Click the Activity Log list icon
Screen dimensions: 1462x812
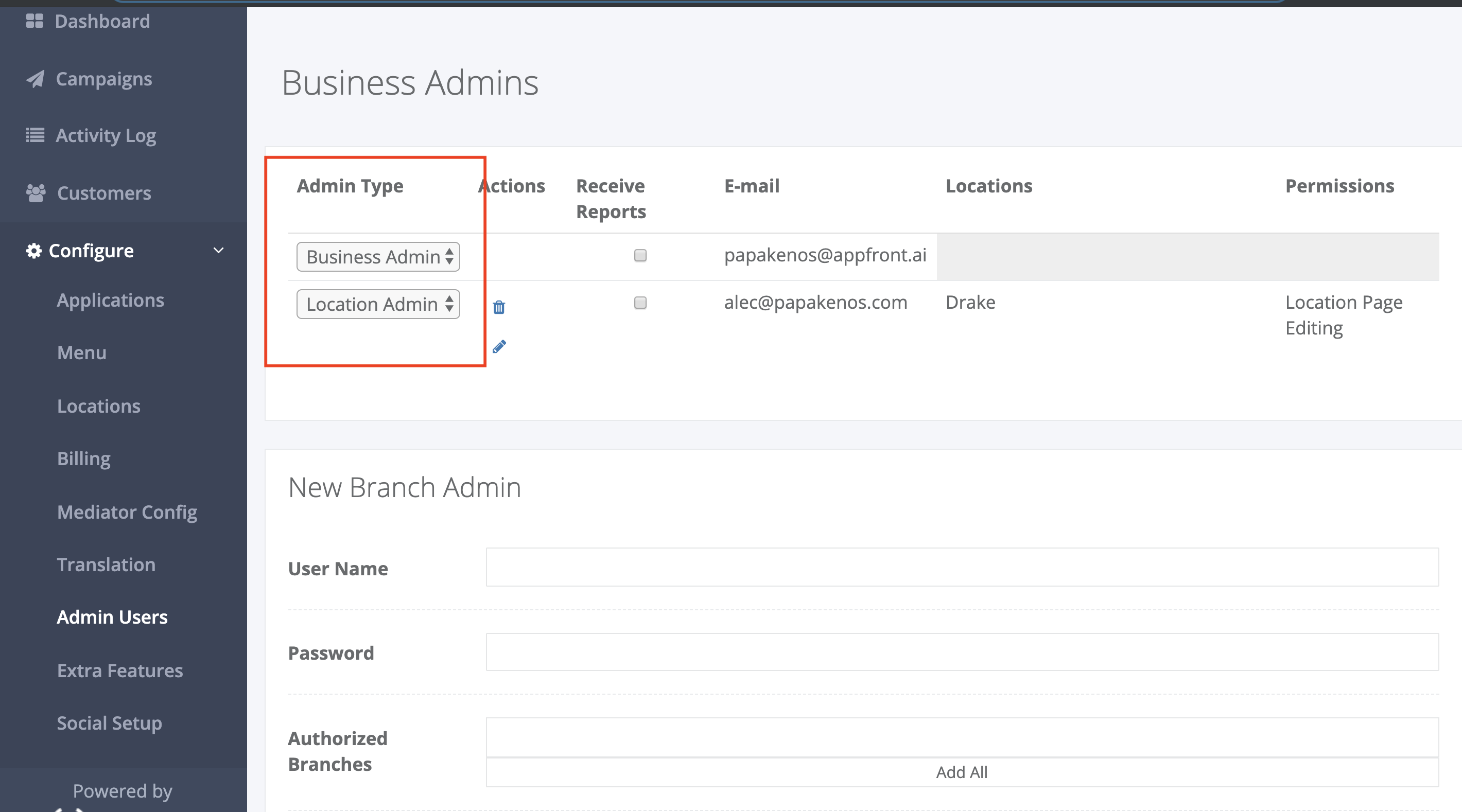point(35,136)
